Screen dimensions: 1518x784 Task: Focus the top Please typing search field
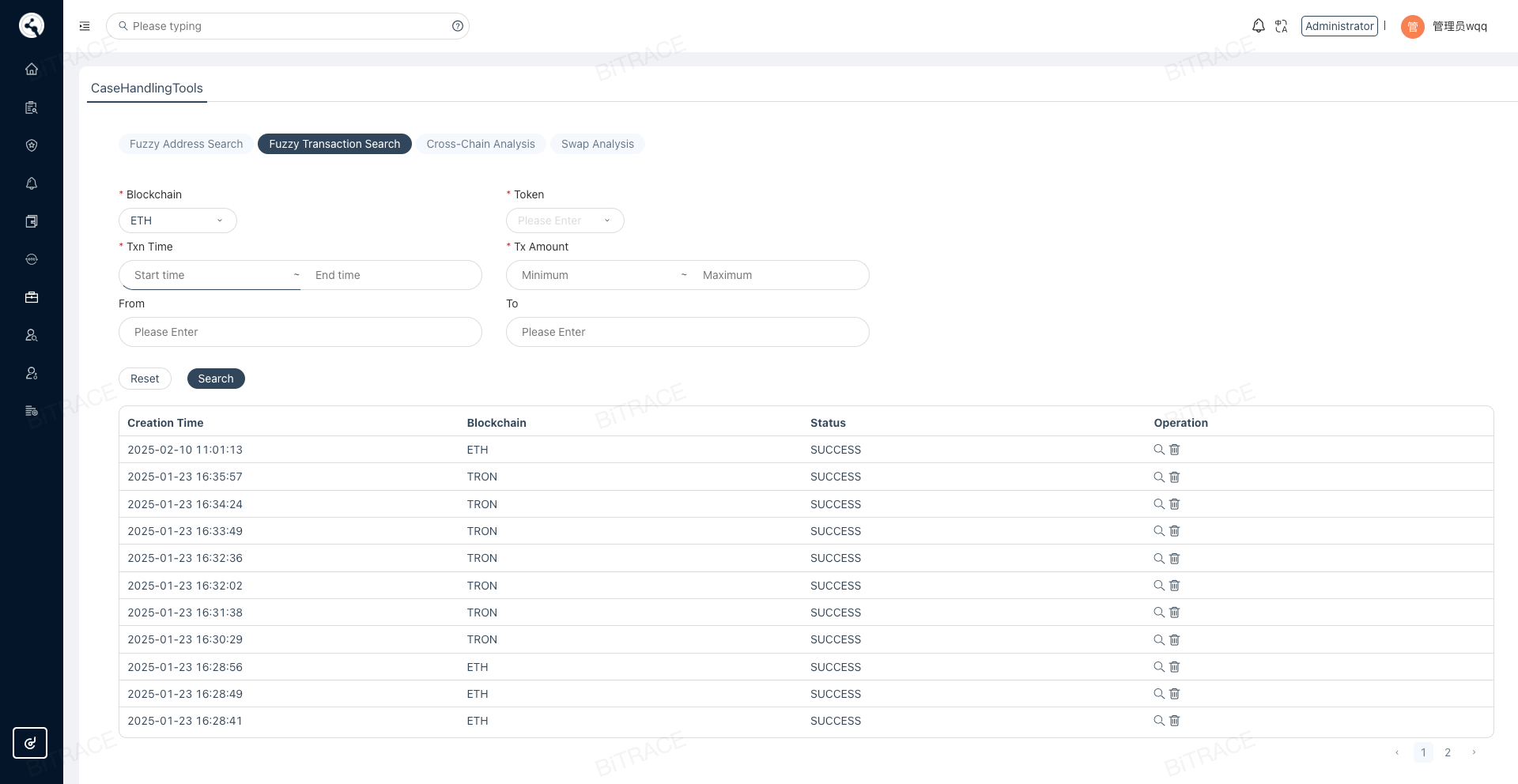pyautogui.click(x=288, y=26)
